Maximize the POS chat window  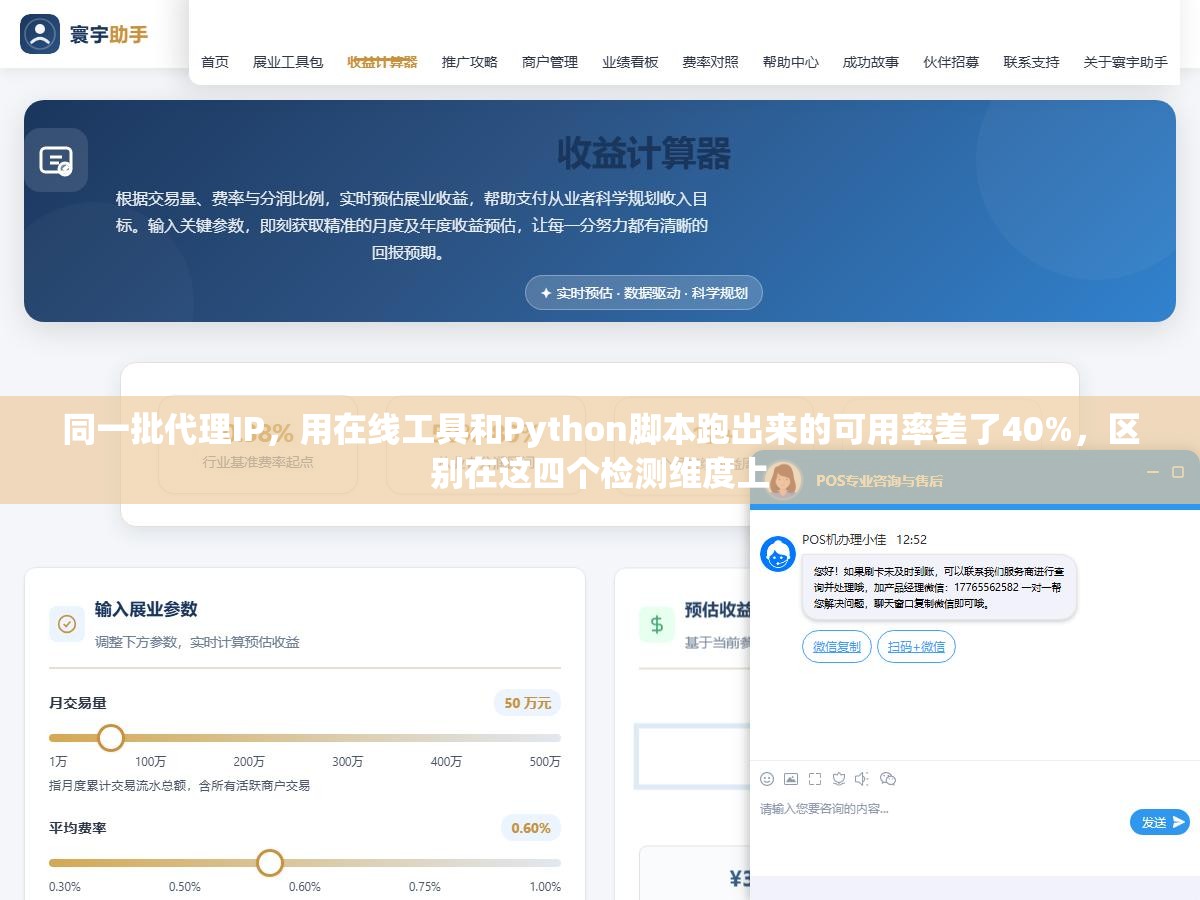click(x=1178, y=472)
